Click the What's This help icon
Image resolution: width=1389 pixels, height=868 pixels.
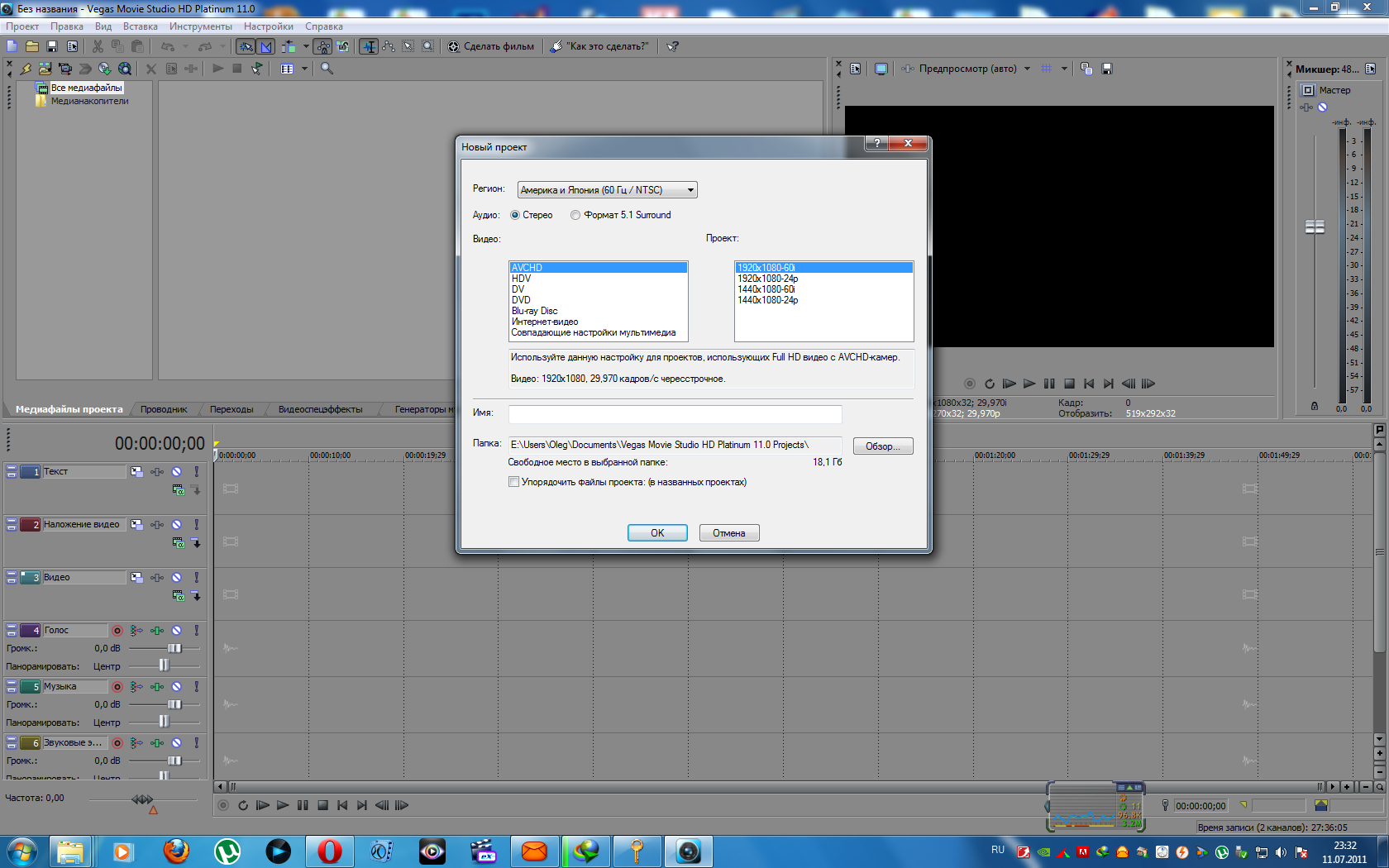[673, 46]
